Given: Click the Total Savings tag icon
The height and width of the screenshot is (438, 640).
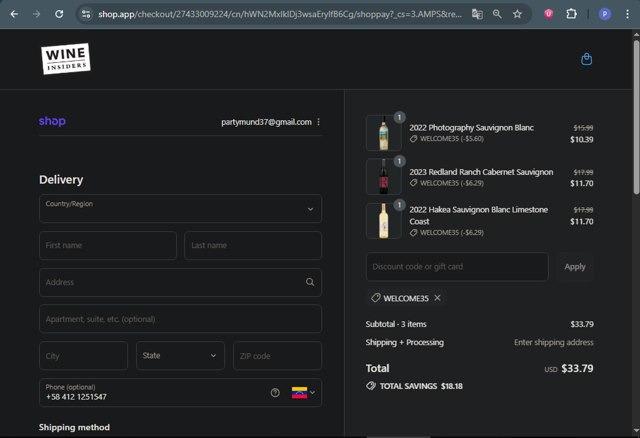Looking at the screenshot, I should point(371,386).
